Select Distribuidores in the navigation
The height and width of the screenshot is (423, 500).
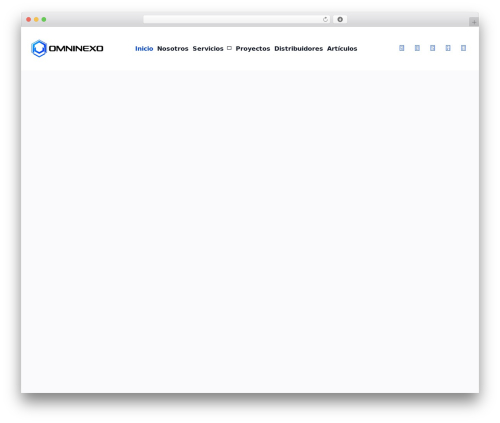coord(298,49)
